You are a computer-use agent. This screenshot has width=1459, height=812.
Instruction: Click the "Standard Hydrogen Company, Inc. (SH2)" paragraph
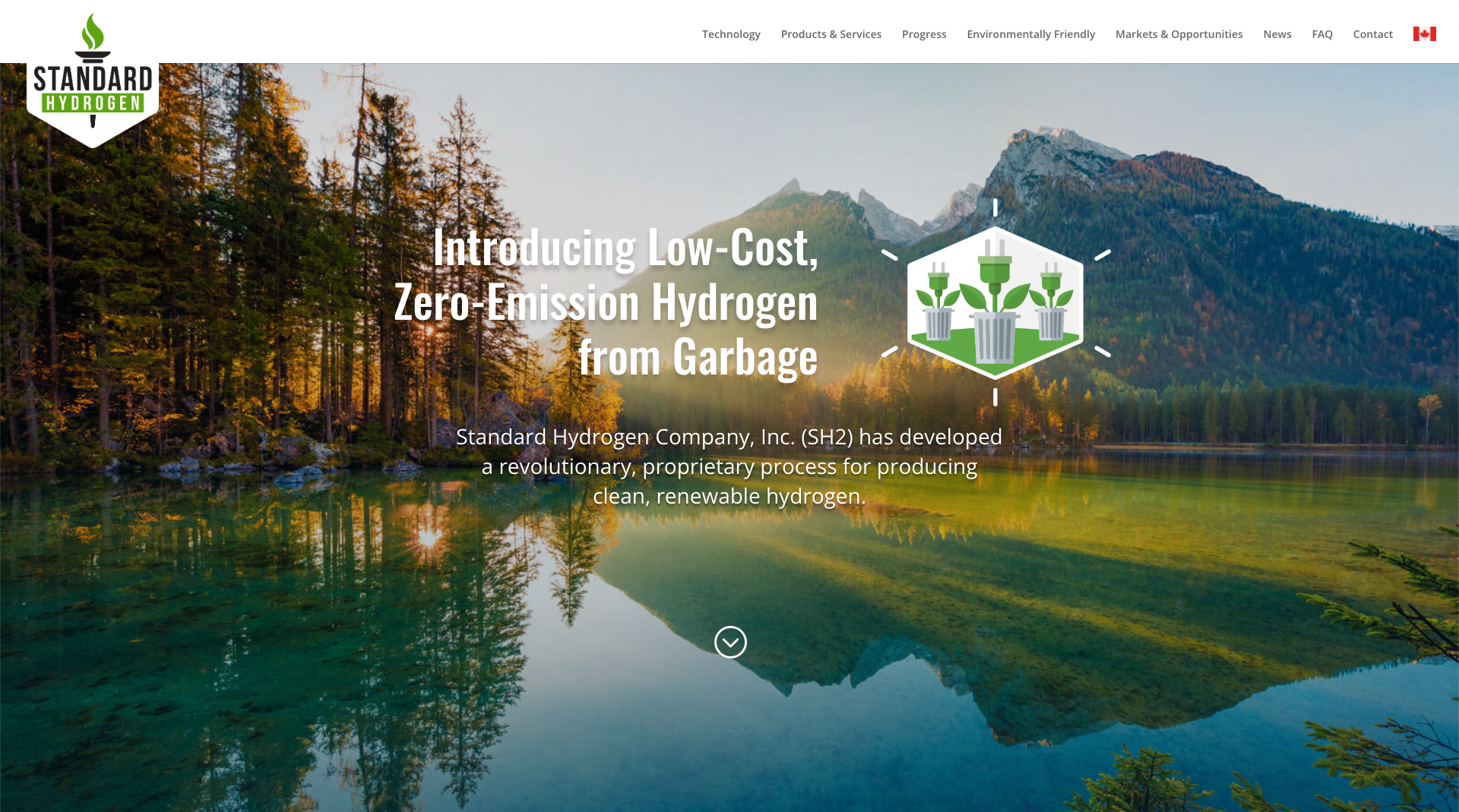(729, 466)
